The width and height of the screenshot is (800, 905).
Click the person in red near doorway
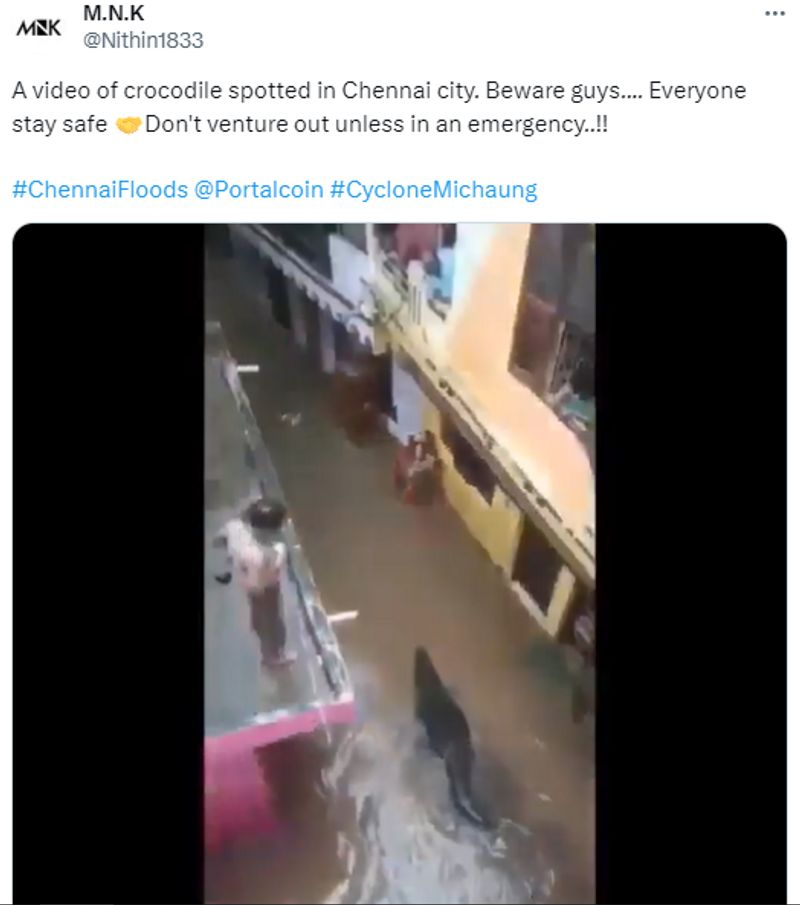coord(418,470)
